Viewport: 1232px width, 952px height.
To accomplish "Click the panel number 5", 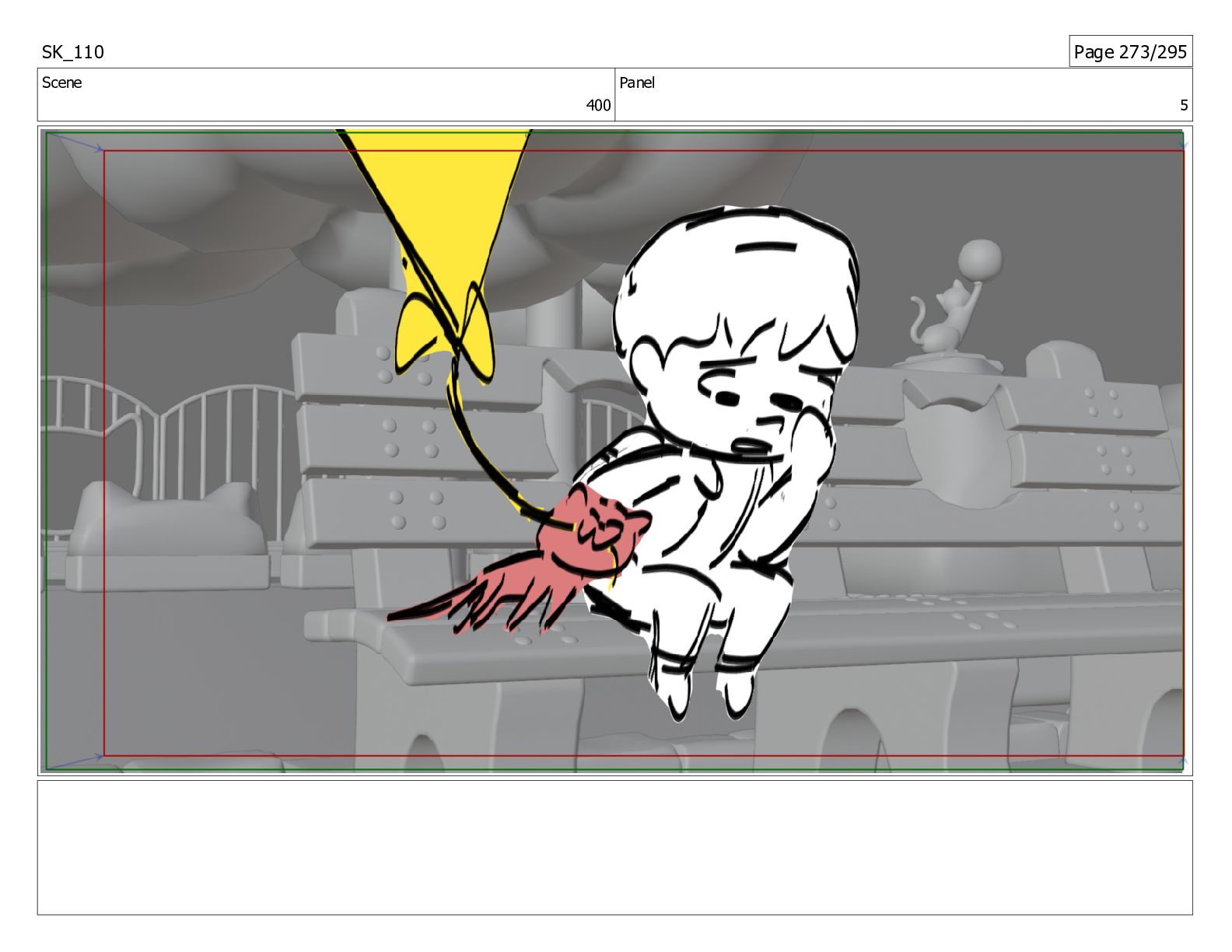I will coord(1184,105).
